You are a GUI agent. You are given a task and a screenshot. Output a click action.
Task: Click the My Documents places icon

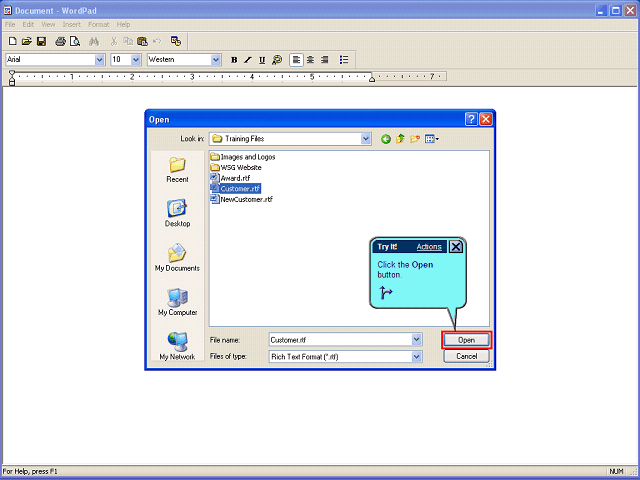pos(178,258)
